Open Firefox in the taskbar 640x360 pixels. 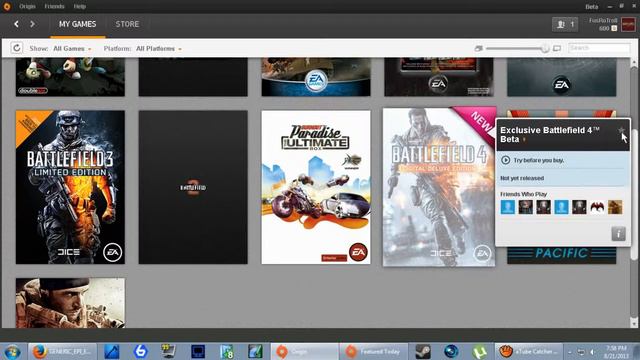click(63, 351)
